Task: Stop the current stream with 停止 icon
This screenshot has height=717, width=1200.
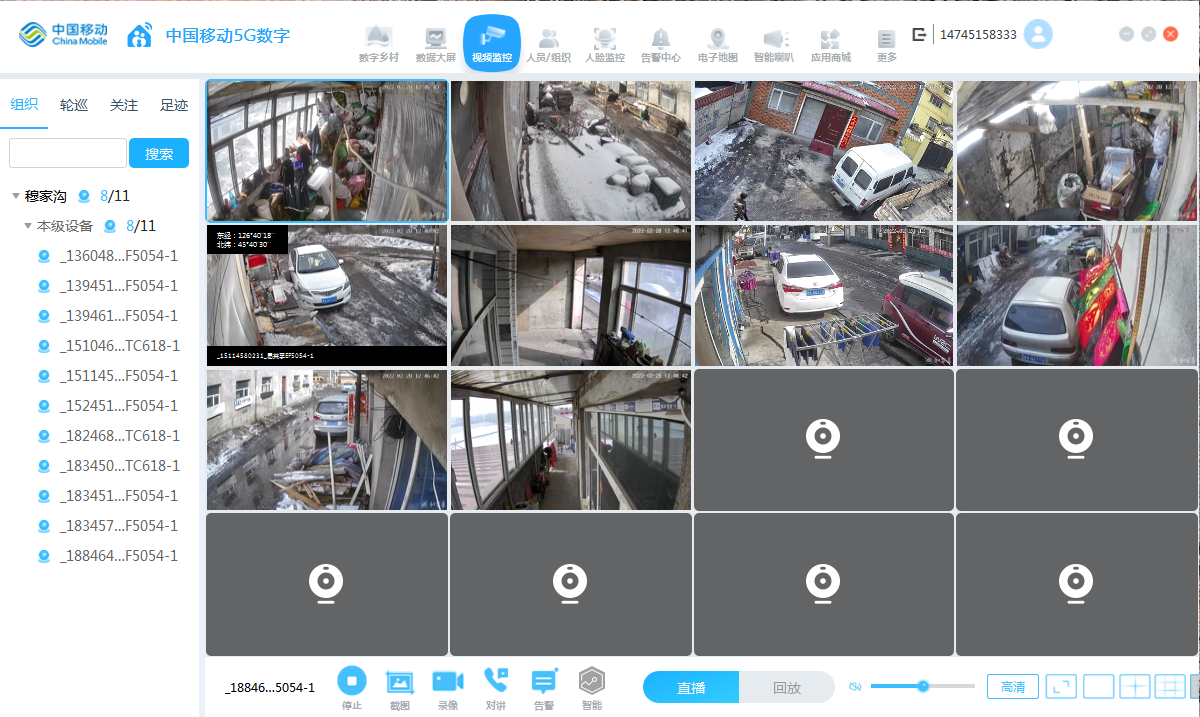Action: coord(352,681)
